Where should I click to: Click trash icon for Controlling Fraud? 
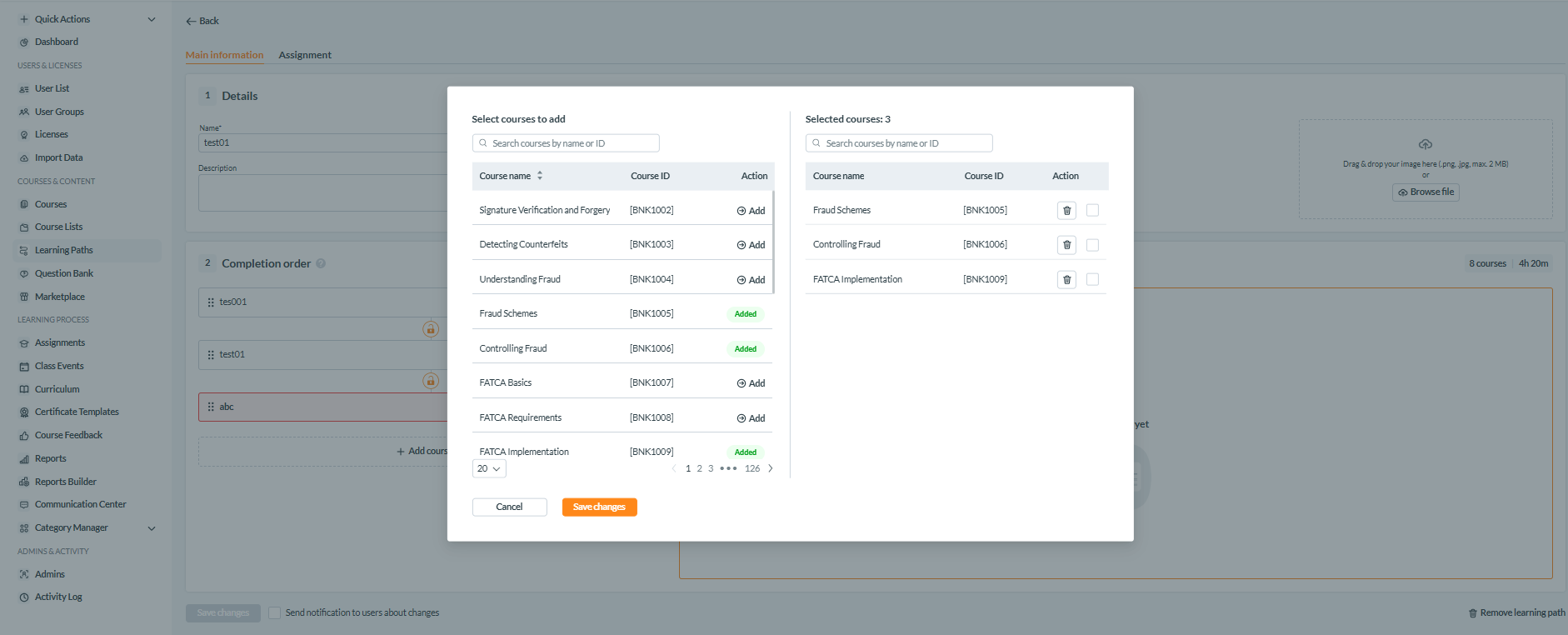pos(1066,245)
